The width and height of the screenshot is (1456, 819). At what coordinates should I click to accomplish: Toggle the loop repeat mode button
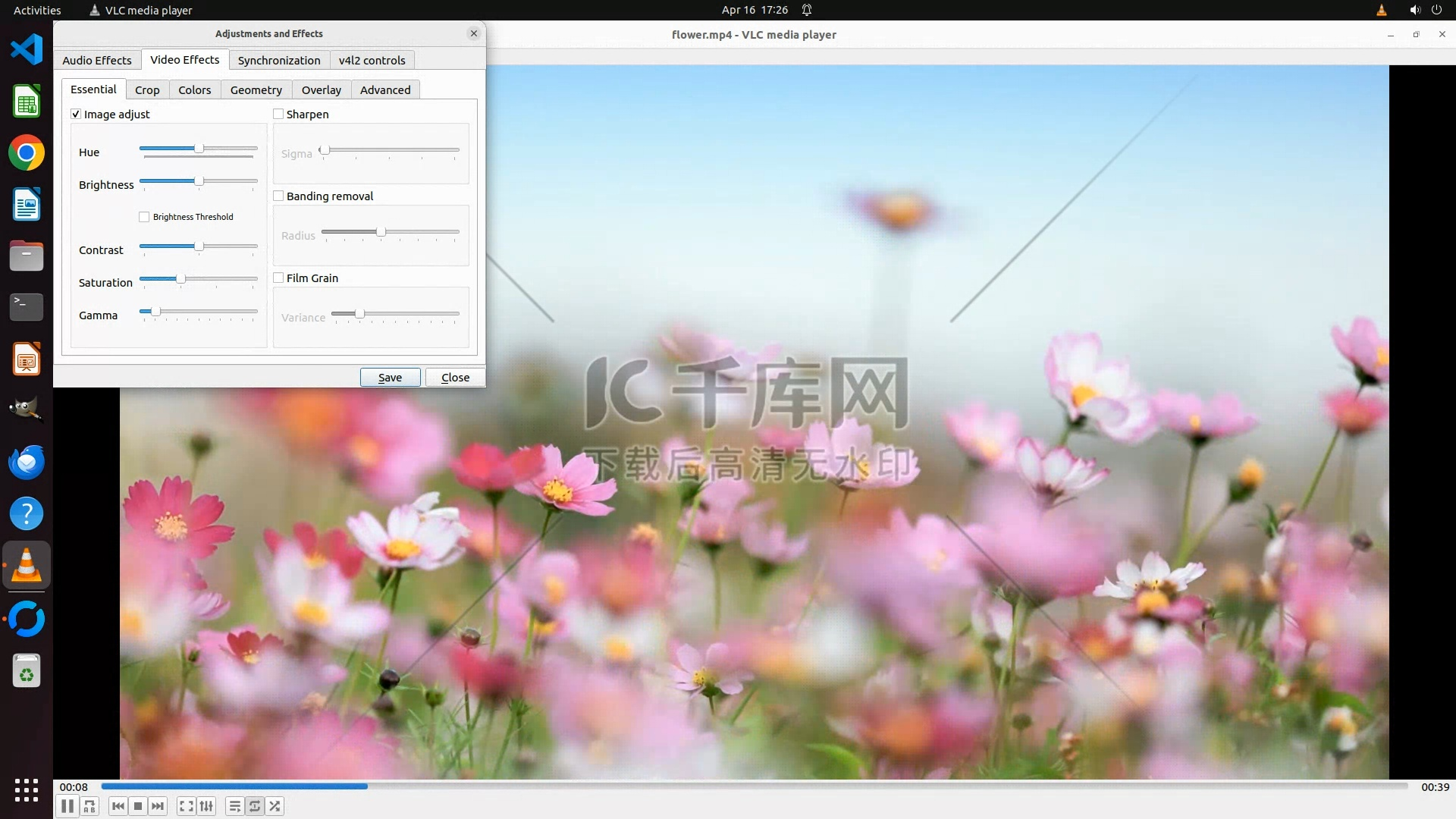(255, 806)
